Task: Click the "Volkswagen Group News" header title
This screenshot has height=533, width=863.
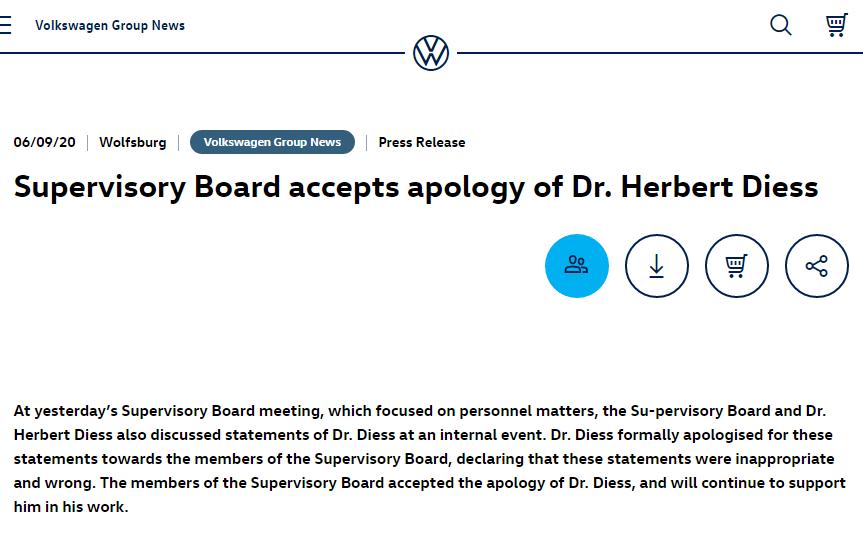Action: (x=110, y=25)
